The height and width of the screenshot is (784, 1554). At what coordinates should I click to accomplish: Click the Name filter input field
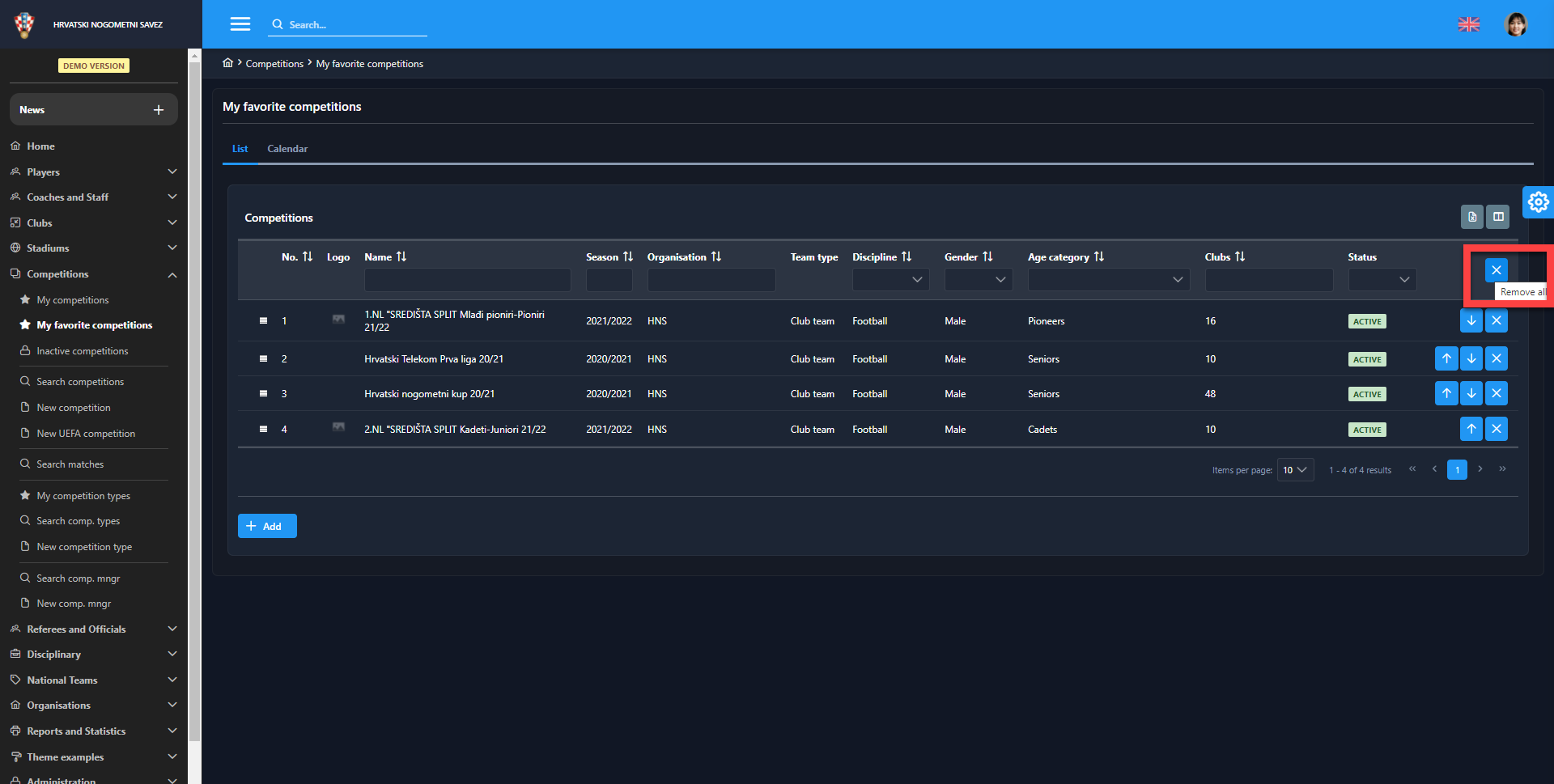pyautogui.click(x=467, y=280)
